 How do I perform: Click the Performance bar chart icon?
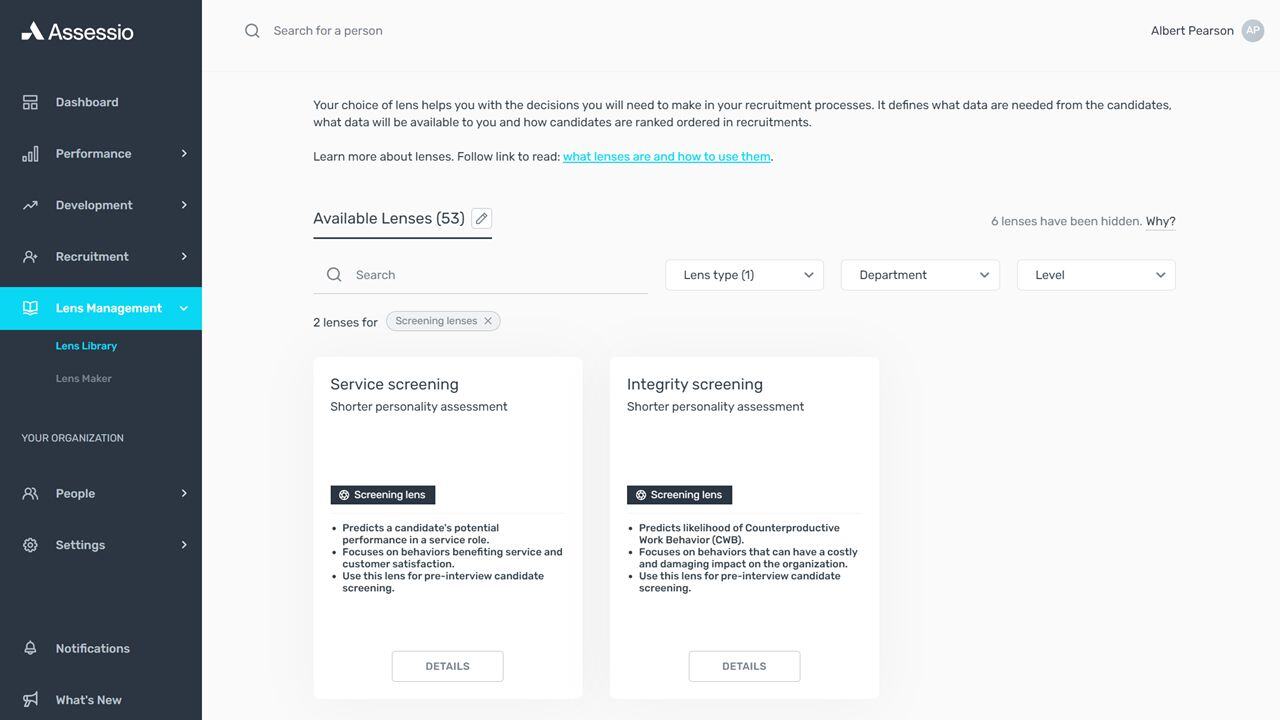pos(30,153)
